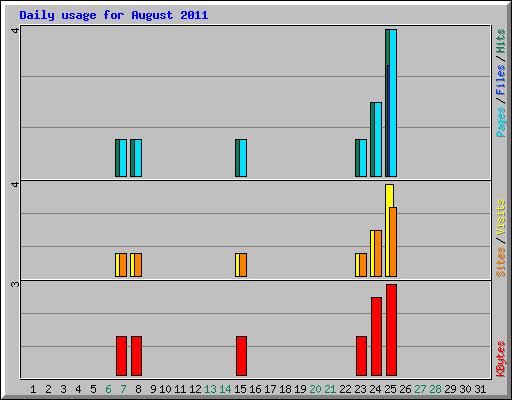Click the 'Hits' legend label
This screenshot has width=512, height=400.
point(501,41)
